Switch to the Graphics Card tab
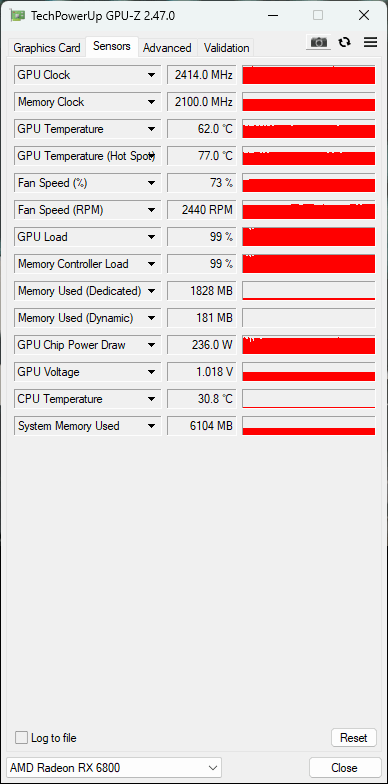388x784 pixels. [47, 48]
